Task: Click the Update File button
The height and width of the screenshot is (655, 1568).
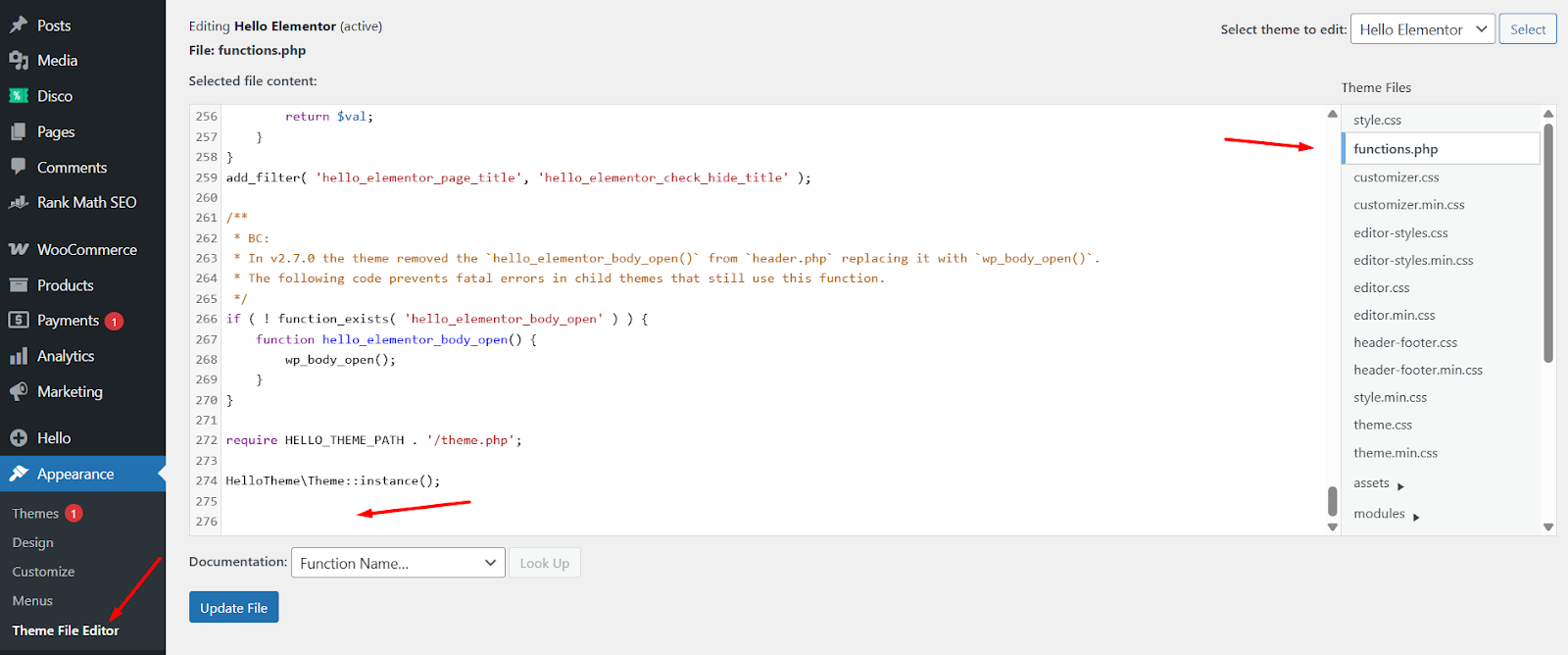Action: 234,608
